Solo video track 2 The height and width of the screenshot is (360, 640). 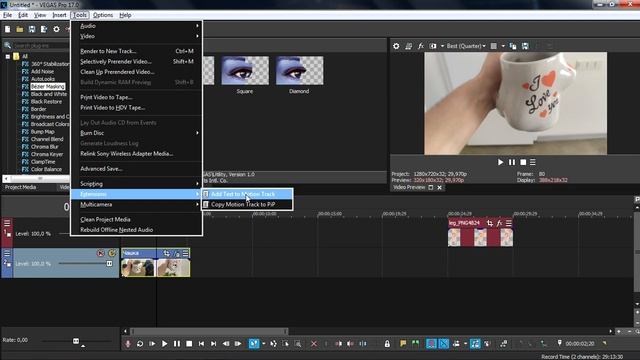click(x=111, y=253)
